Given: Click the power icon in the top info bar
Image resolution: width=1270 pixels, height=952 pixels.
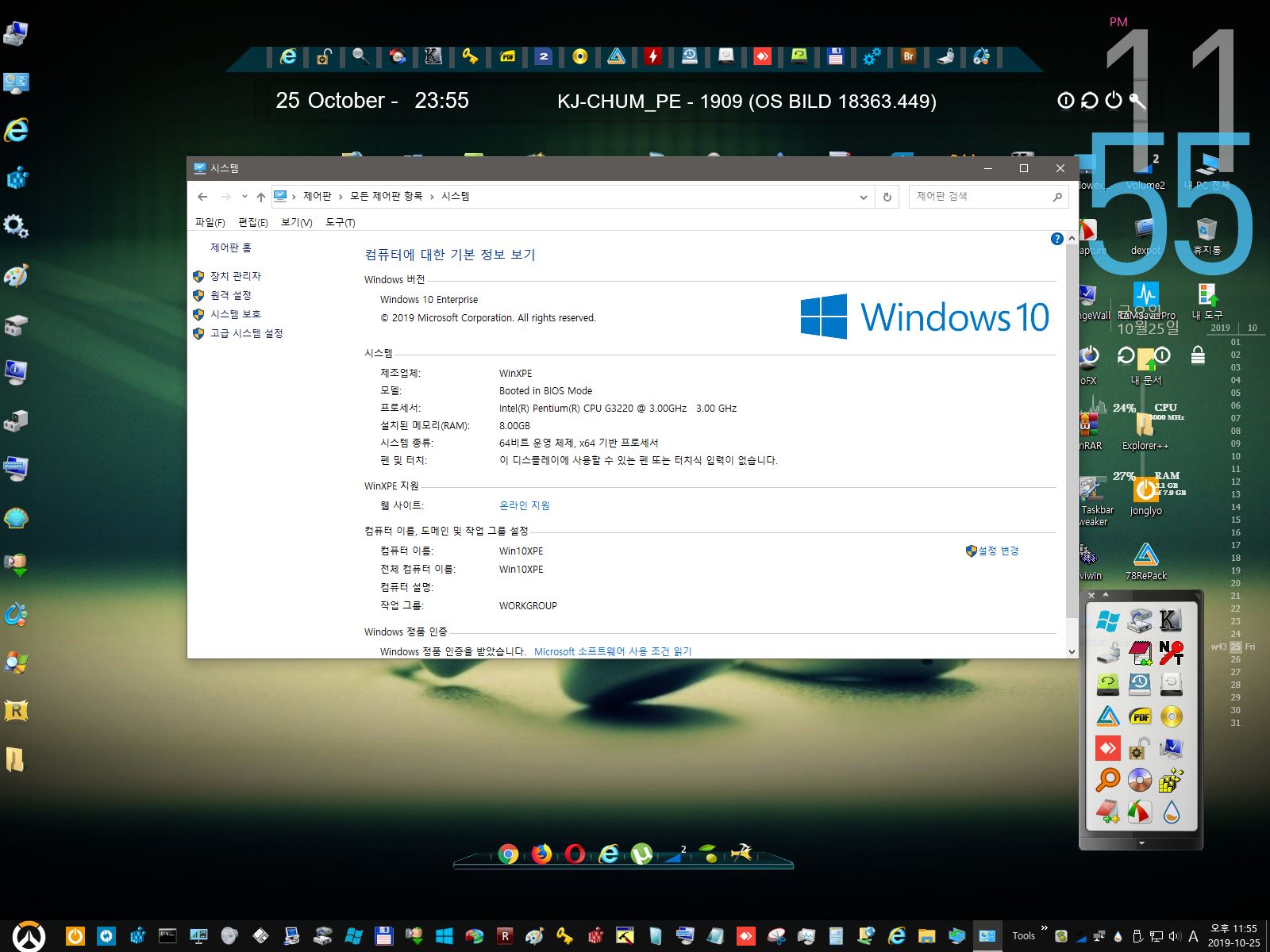Looking at the screenshot, I should [1114, 100].
